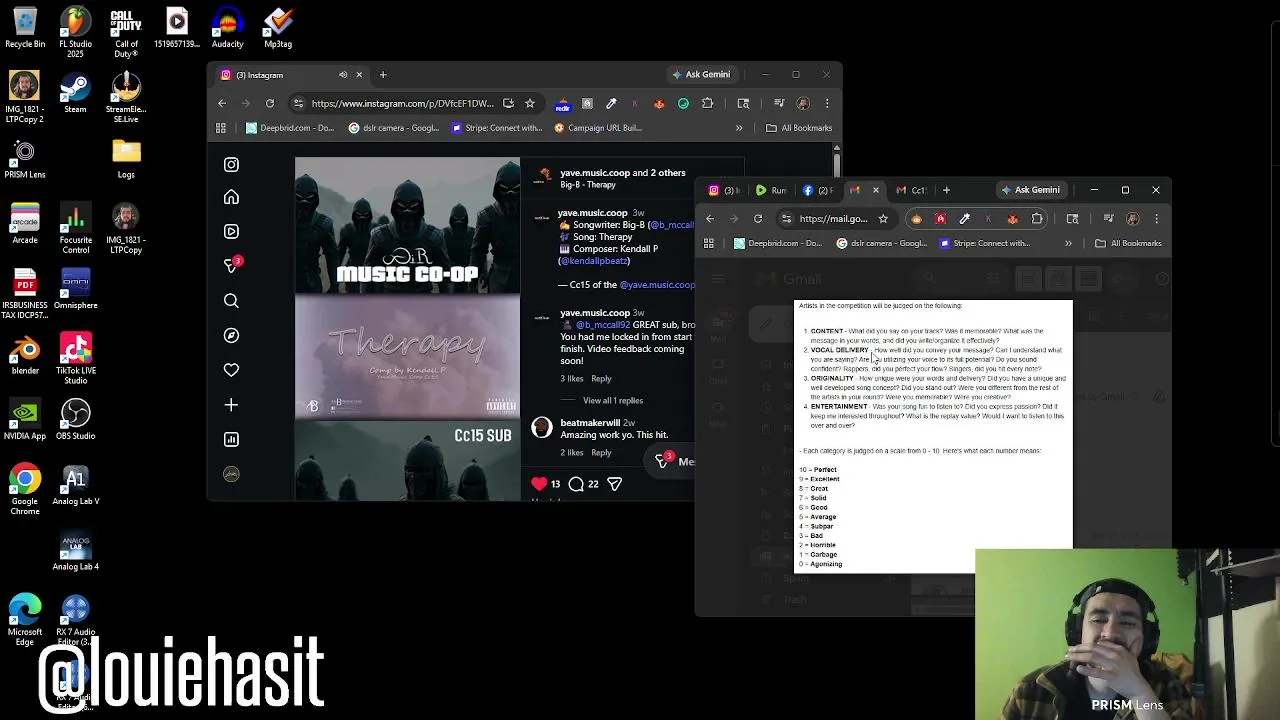Open Chrome menu in the Instagram window

827,103
